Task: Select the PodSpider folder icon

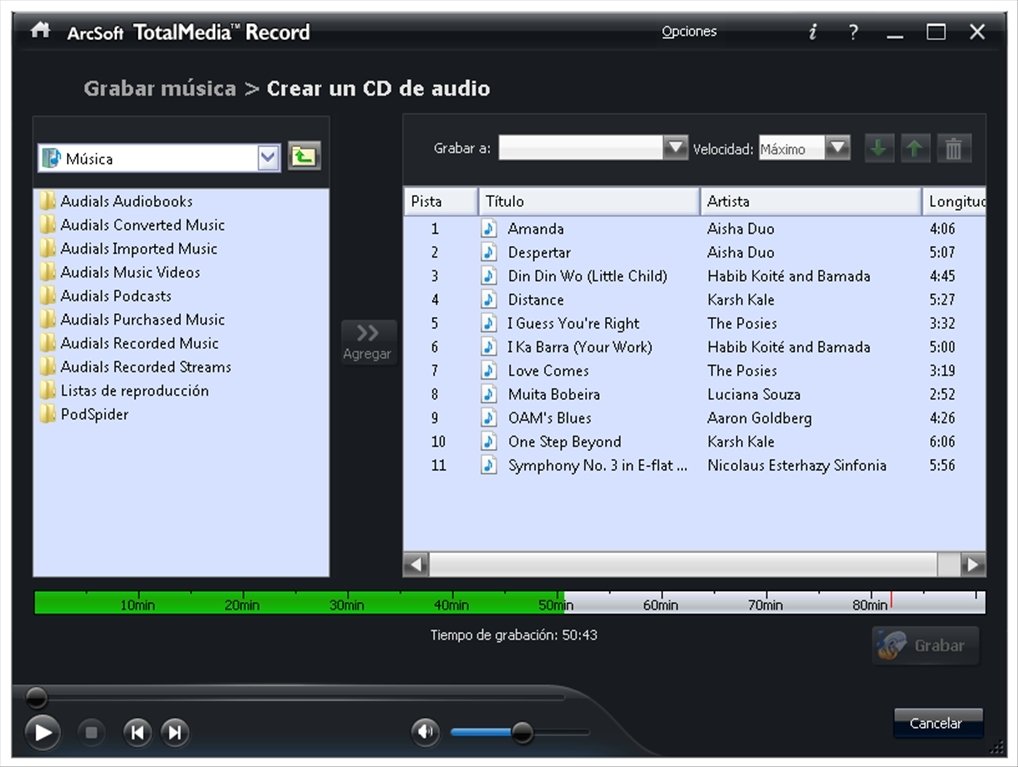Action: [x=48, y=414]
